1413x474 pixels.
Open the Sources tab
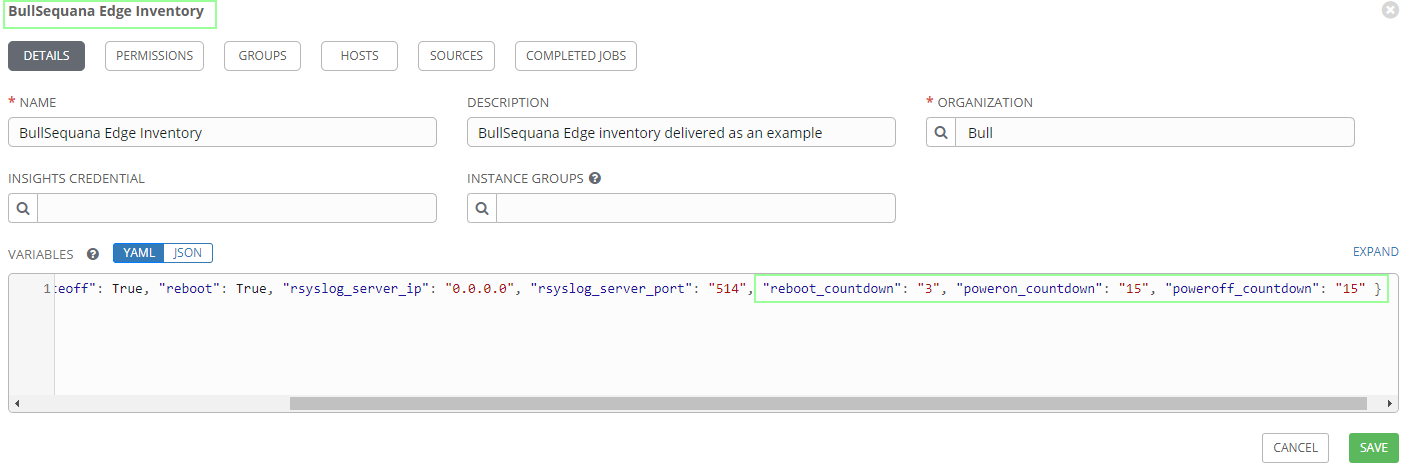(x=456, y=56)
